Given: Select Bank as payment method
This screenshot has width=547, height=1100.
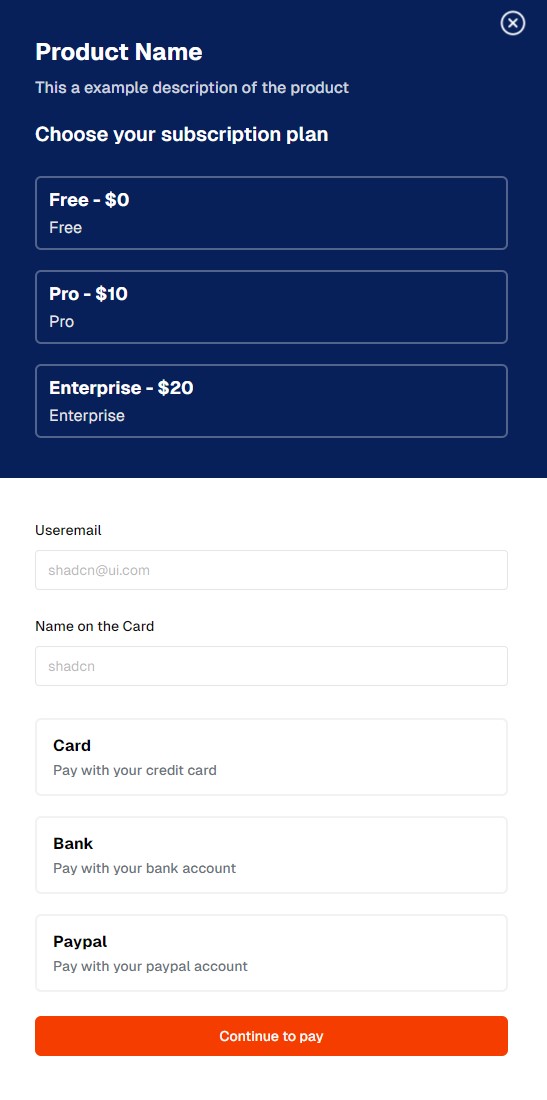Looking at the screenshot, I should pos(271,854).
